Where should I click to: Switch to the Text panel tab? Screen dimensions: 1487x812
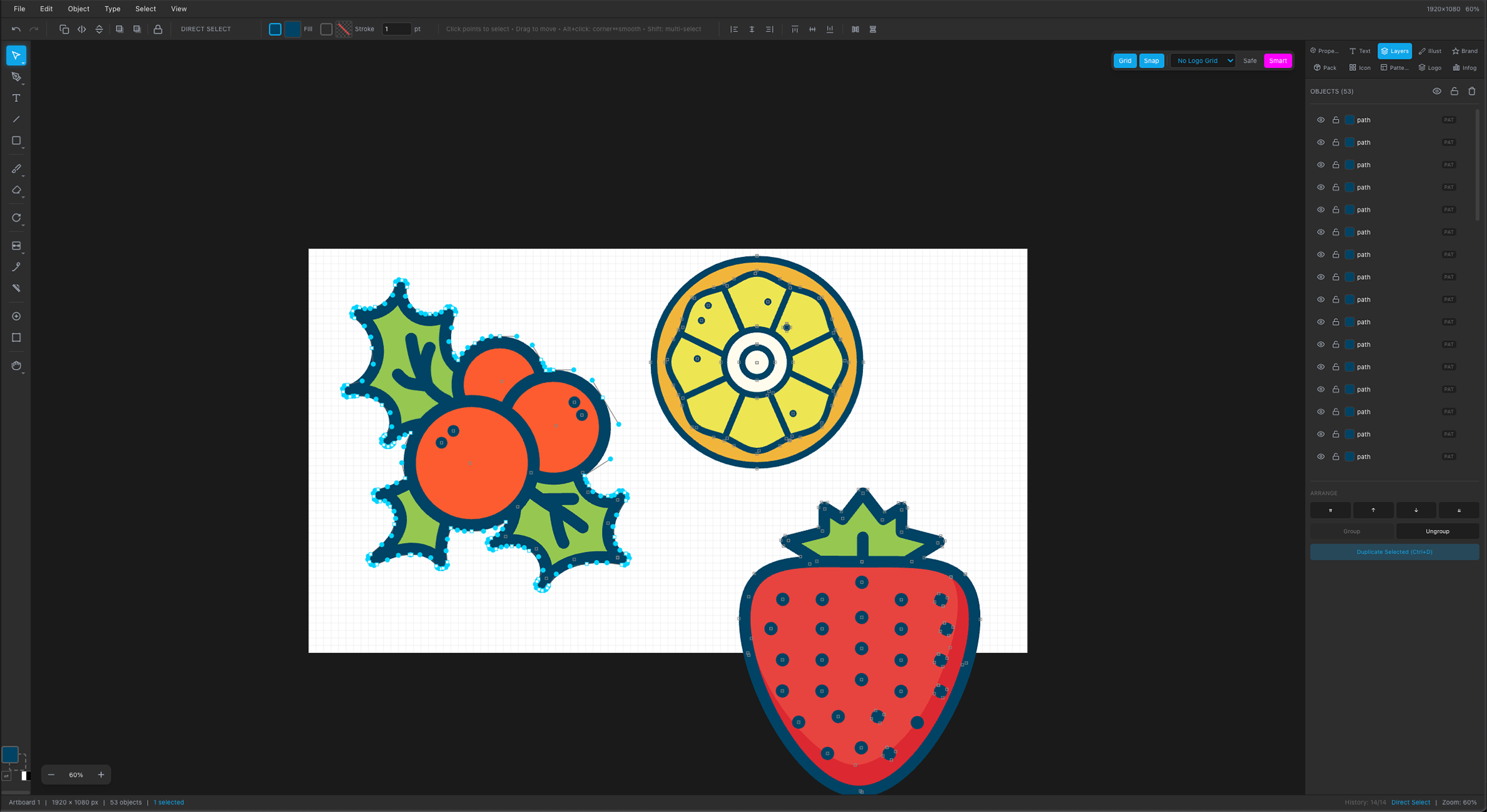pyautogui.click(x=1359, y=51)
